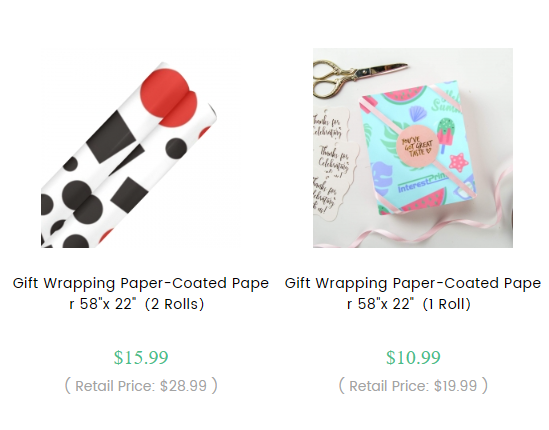The width and height of the screenshot is (549, 430).
Task: Click the Retail Price: $28.99 text
Action: (141, 386)
